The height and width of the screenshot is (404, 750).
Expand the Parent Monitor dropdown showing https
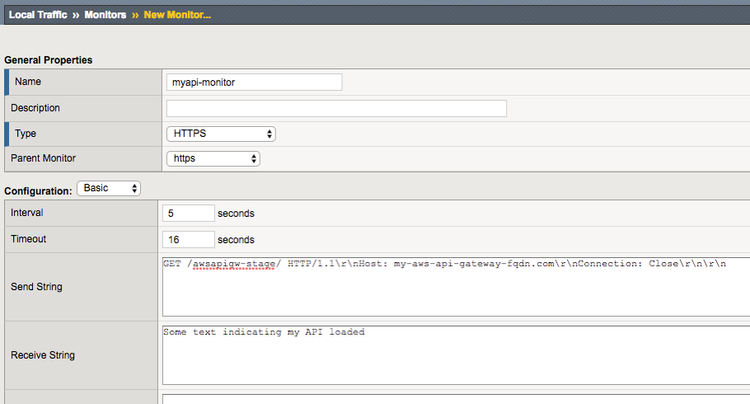tap(213, 158)
